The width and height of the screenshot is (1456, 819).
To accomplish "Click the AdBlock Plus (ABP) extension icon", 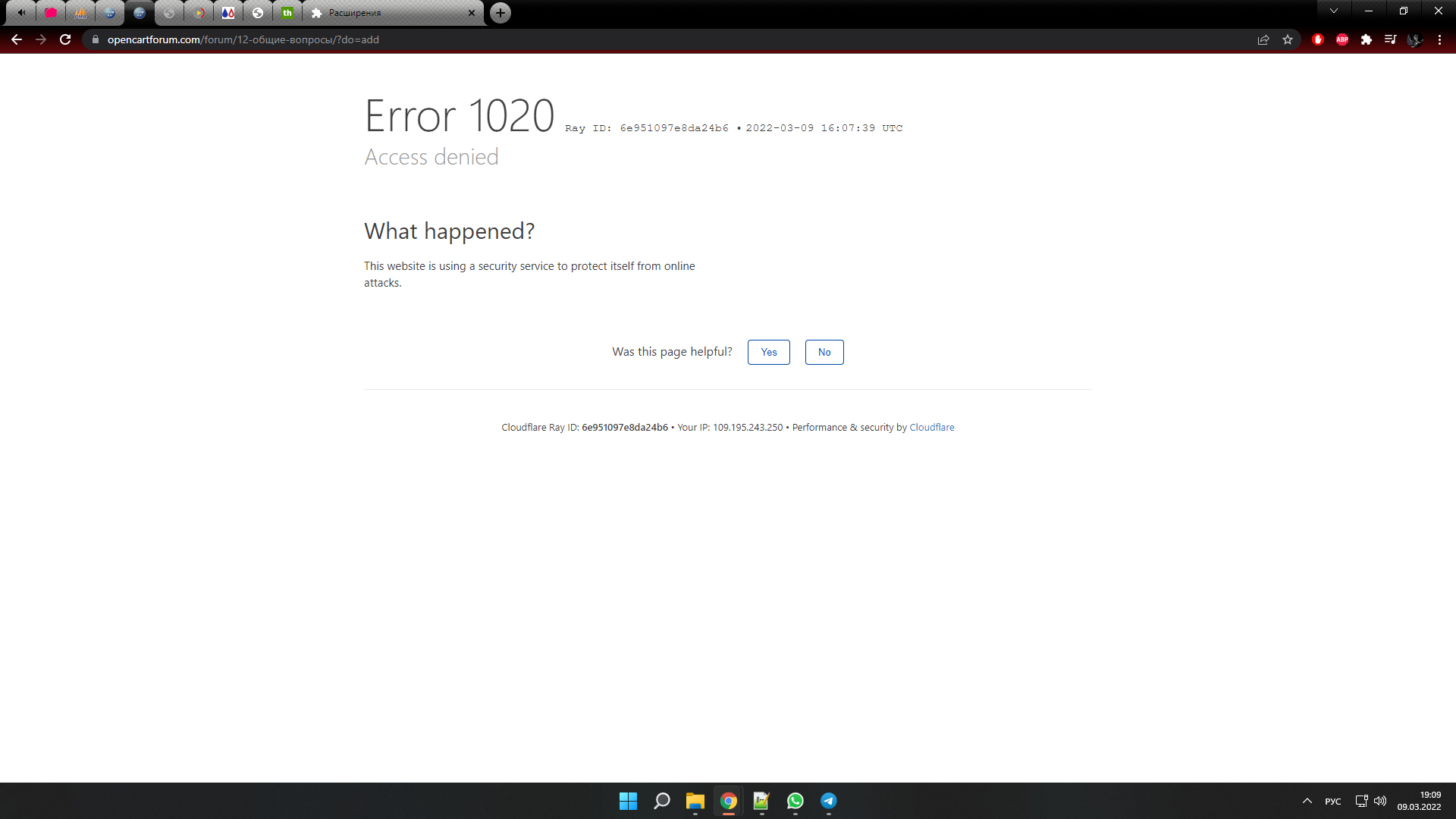I will click(x=1341, y=39).
